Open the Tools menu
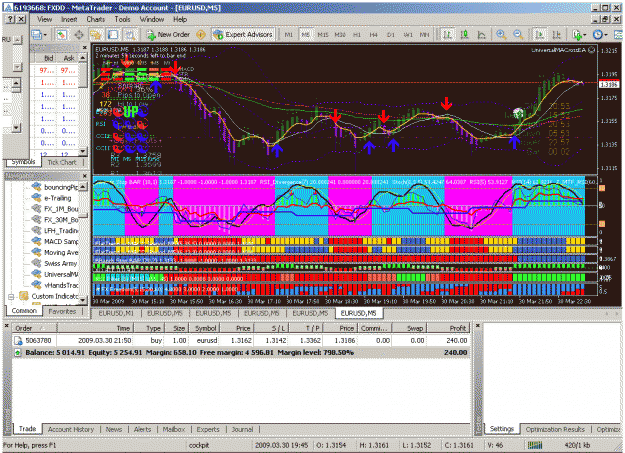Screen dimensions: 625x453 coord(122,19)
